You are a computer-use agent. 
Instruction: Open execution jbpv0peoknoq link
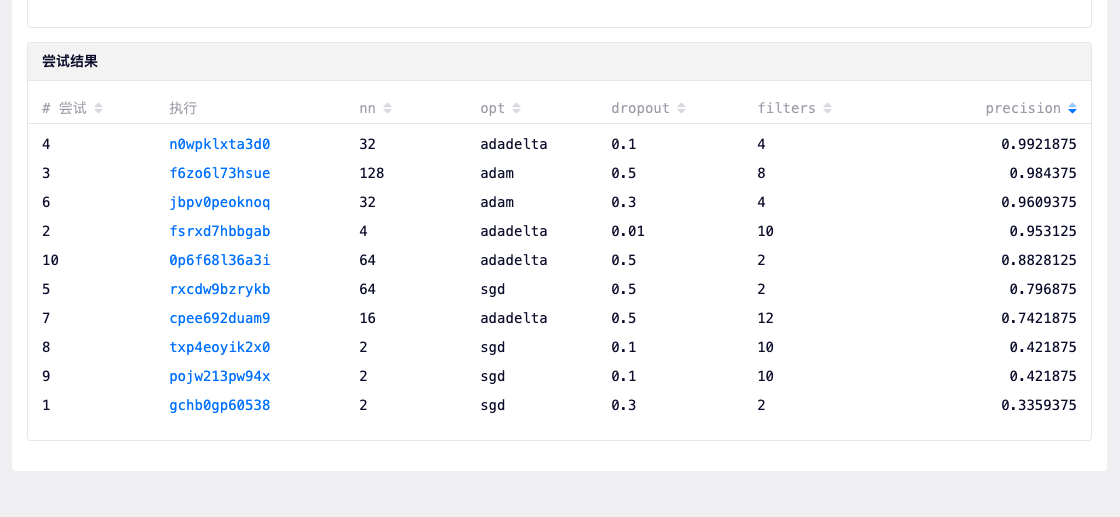click(219, 202)
